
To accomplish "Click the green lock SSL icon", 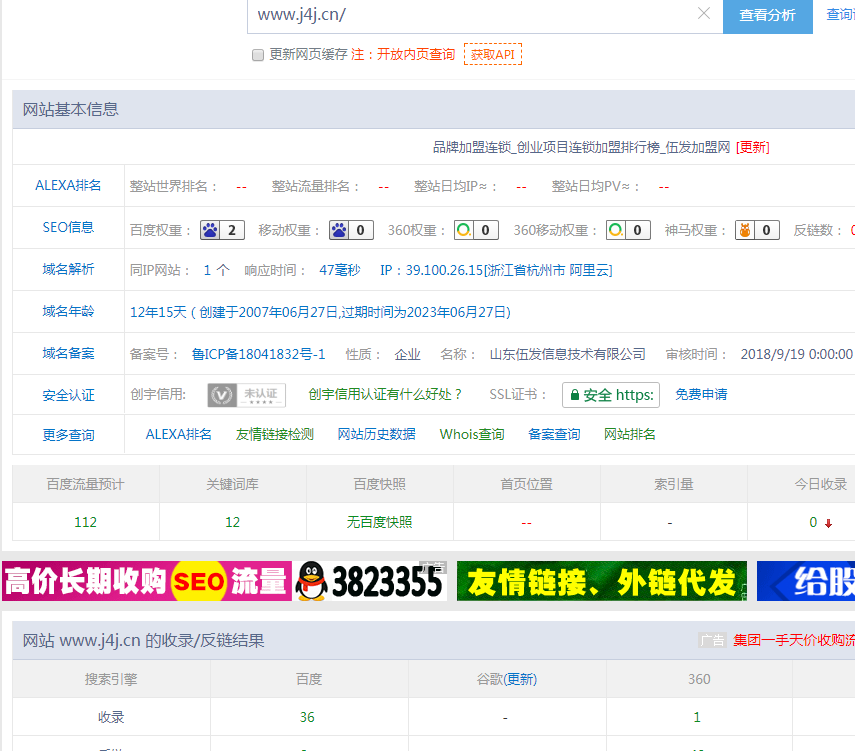I will tap(574, 395).
